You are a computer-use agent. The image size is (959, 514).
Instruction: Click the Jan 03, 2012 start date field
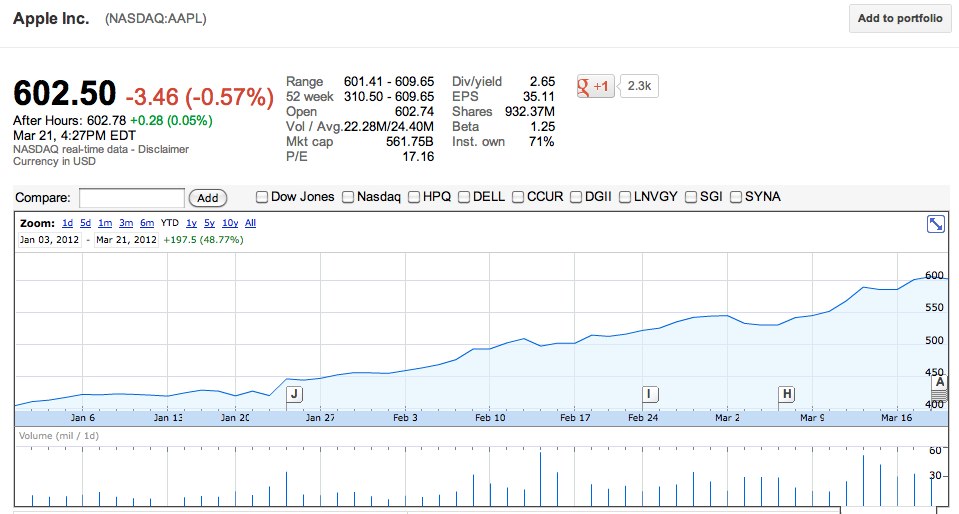coord(50,240)
